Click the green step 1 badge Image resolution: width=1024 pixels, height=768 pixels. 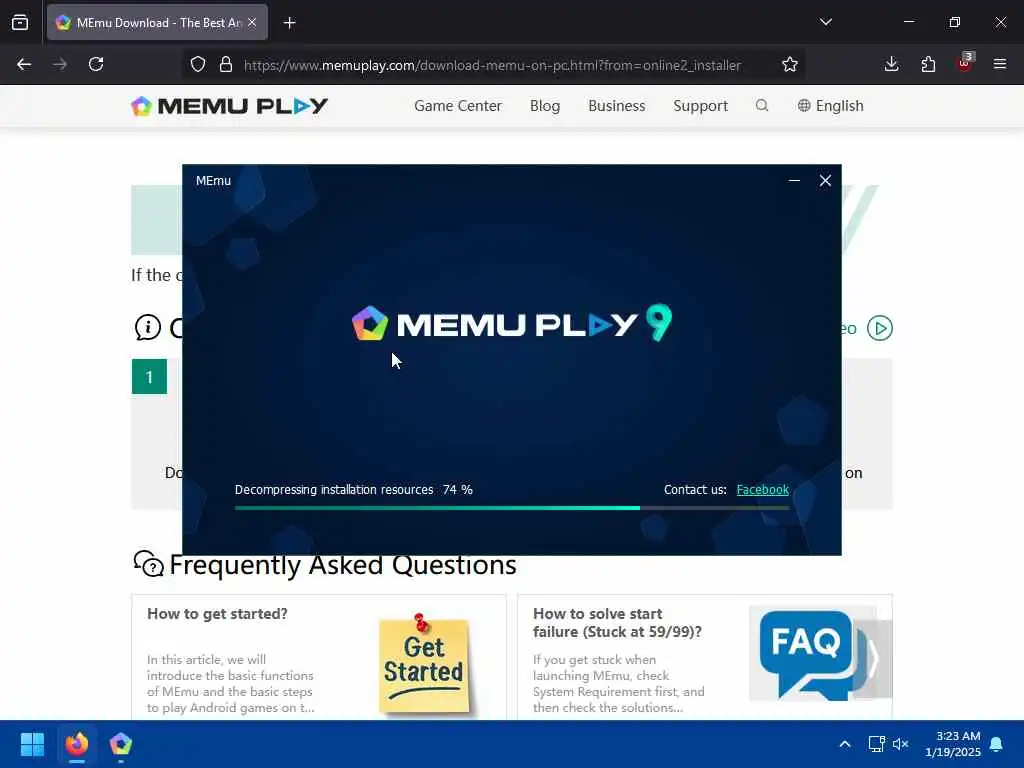pyautogui.click(x=149, y=376)
